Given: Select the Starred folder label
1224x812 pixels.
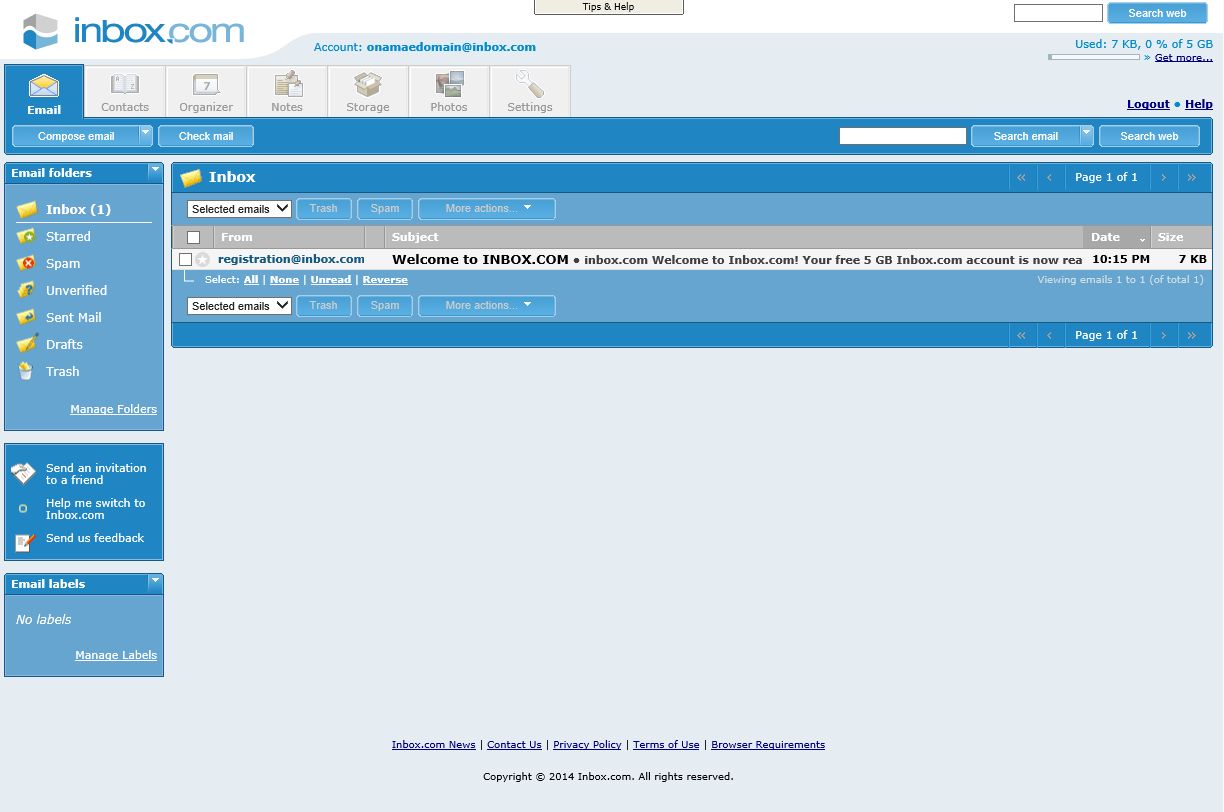Looking at the screenshot, I should tap(68, 237).
